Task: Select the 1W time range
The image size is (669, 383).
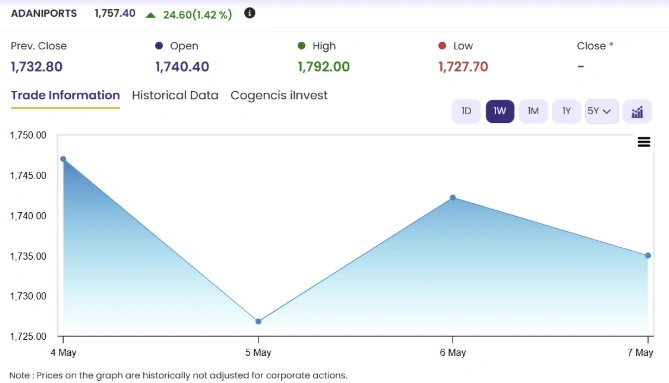Action: click(500, 111)
